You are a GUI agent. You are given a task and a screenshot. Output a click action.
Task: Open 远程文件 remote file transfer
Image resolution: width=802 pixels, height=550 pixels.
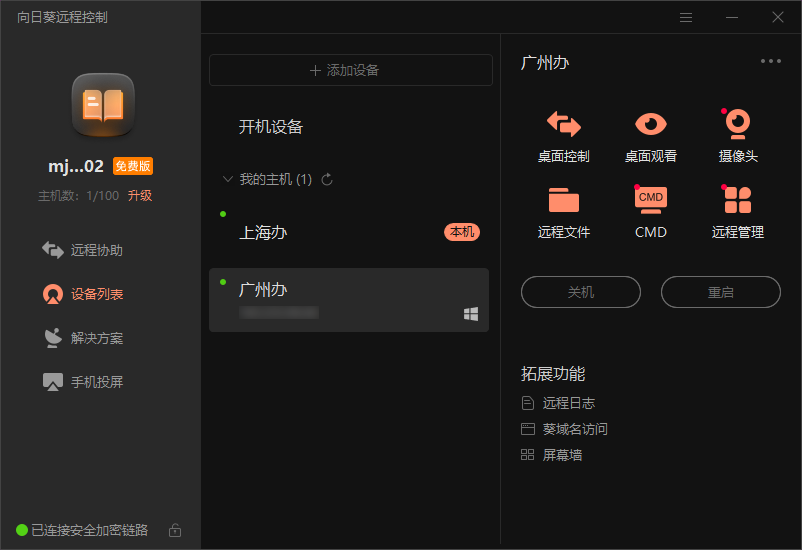[x=563, y=211]
